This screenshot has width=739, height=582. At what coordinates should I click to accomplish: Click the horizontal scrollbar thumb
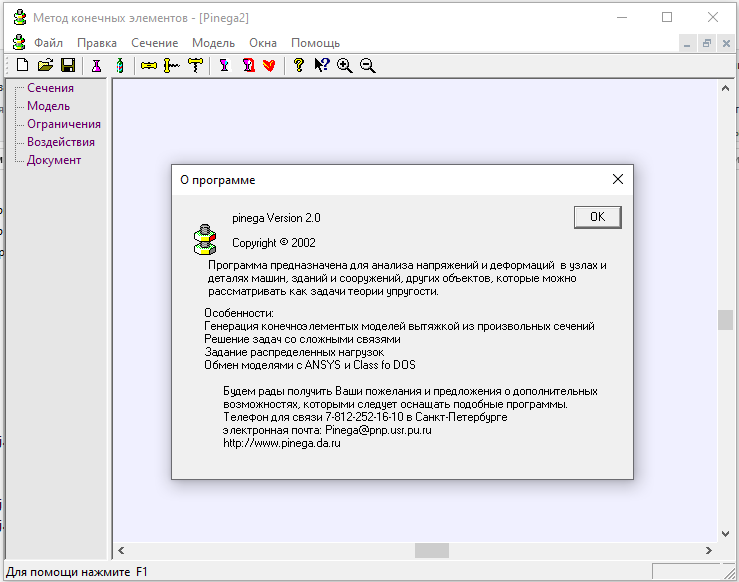(432, 550)
